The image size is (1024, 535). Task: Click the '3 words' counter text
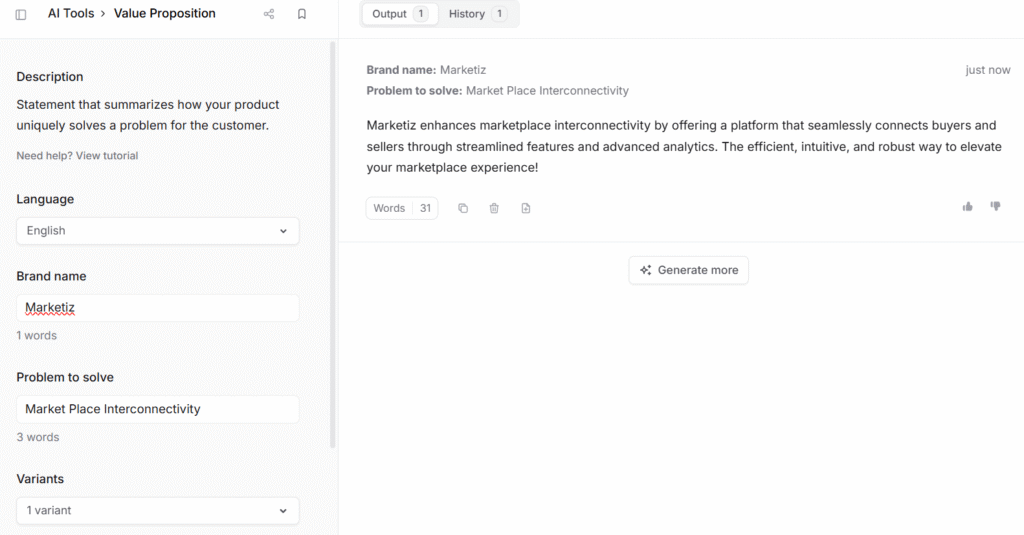pos(38,437)
